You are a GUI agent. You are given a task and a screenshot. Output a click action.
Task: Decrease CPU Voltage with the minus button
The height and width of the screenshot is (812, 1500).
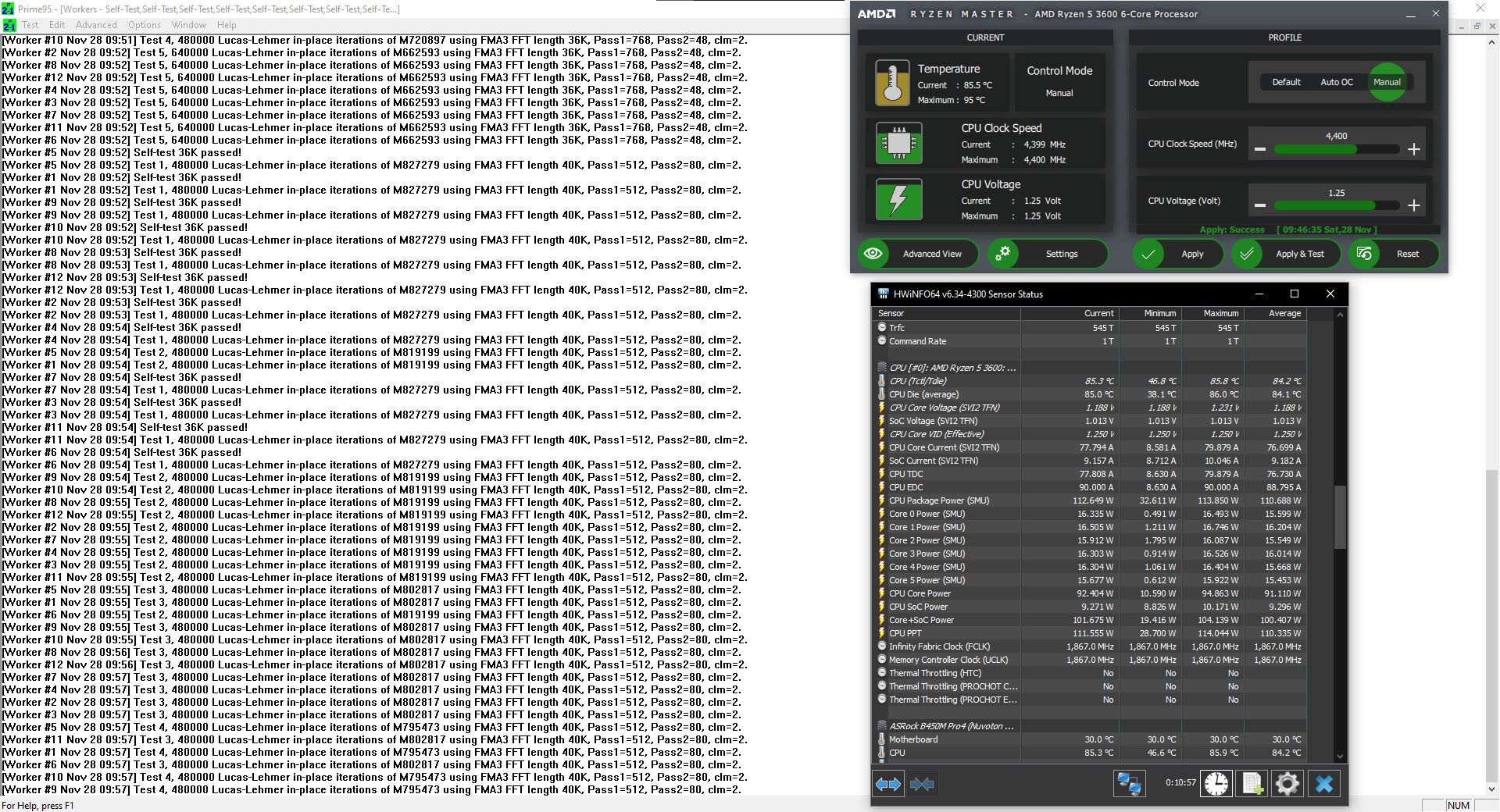click(x=1259, y=205)
